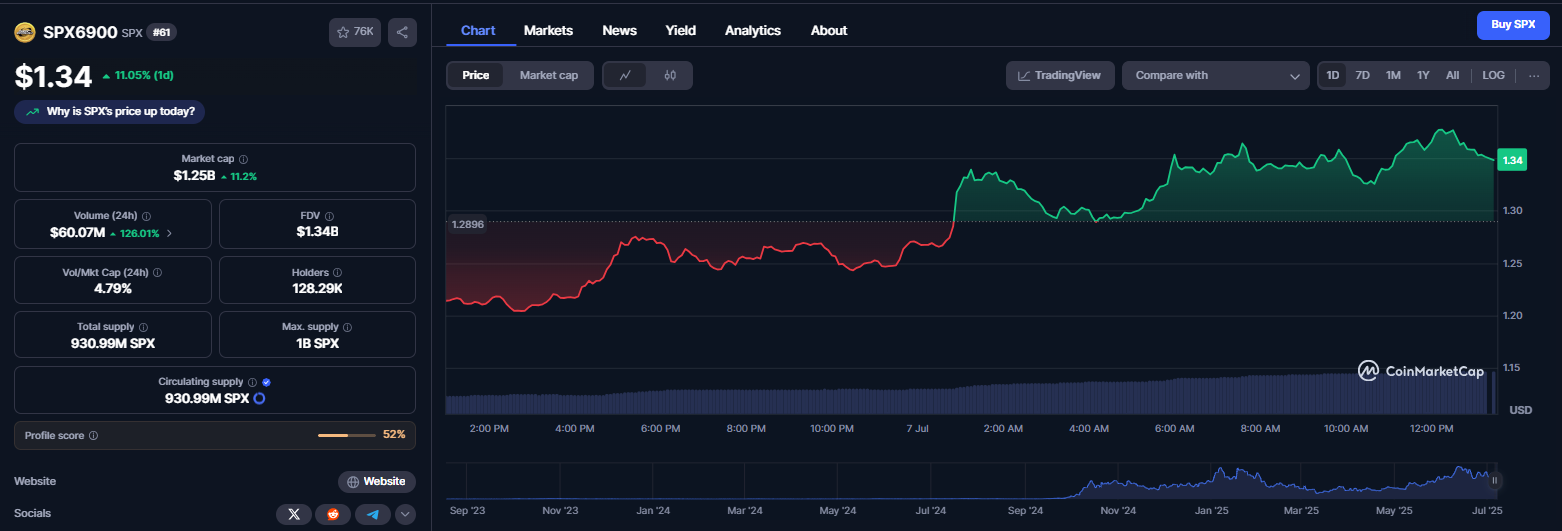
Task: Click the Market cap info icon
Action: [244, 159]
